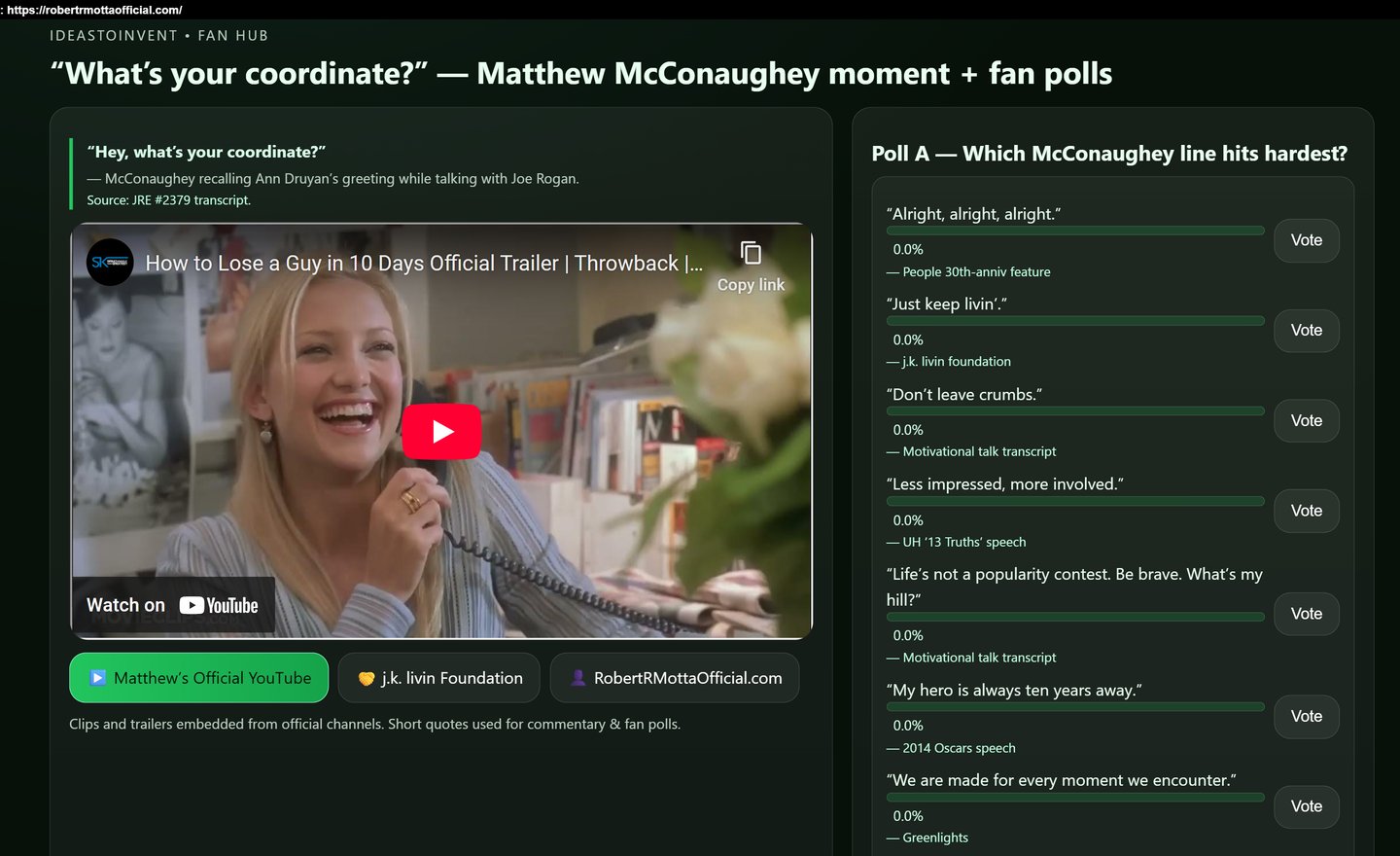
Task: Click the play icon in Matthew's YouTube button
Action: pyautogui.click(x=98, y=678)
